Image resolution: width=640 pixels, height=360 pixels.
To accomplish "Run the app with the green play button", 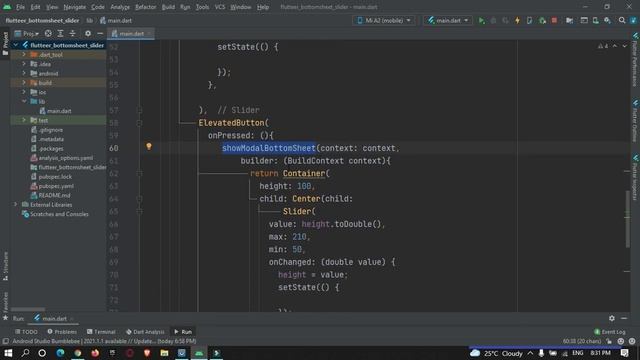I will tap(482, 20).
